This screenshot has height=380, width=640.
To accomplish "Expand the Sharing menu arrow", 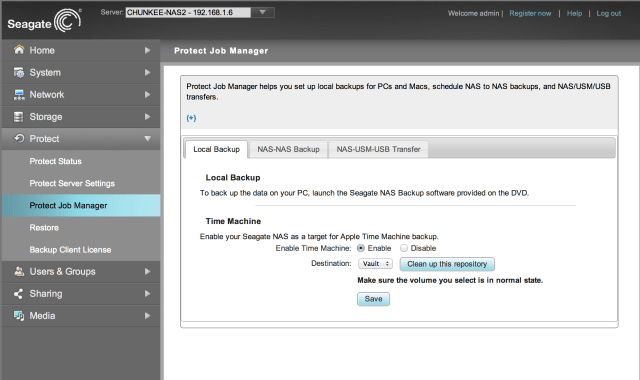I will point(147,293).
